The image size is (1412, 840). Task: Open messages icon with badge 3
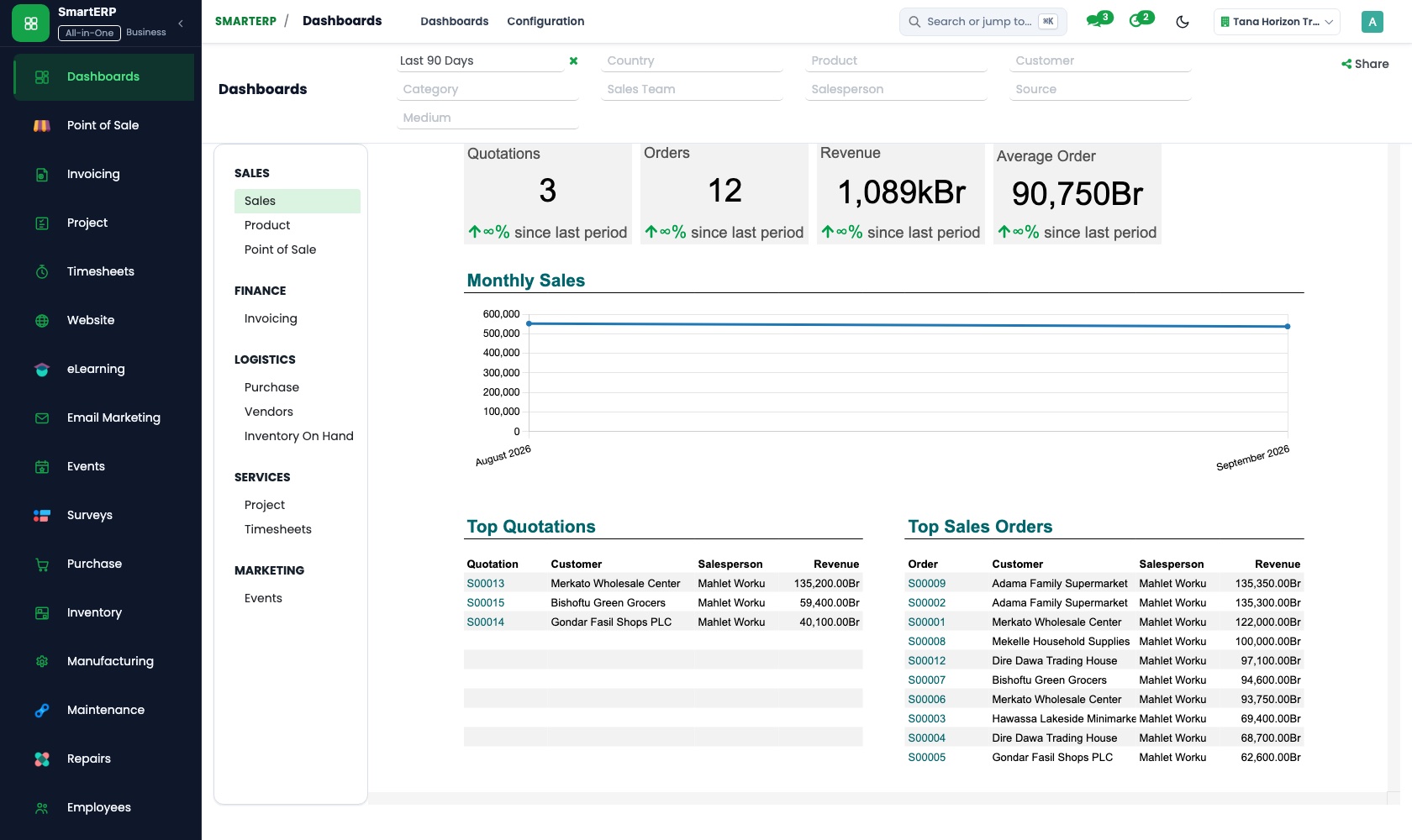[x=1099, y=19]
